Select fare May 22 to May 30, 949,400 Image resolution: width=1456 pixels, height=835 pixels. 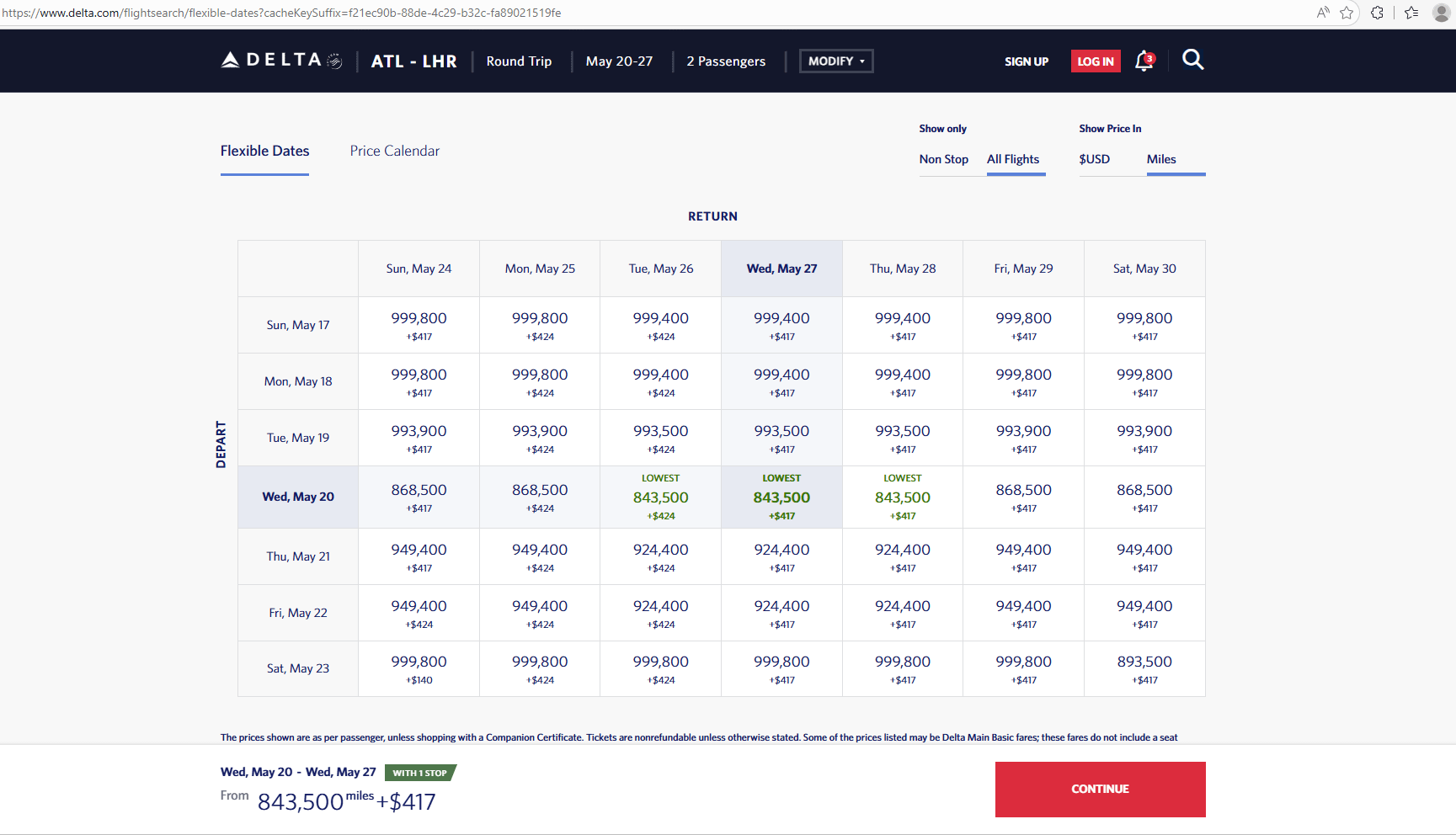coord(1144,613)
